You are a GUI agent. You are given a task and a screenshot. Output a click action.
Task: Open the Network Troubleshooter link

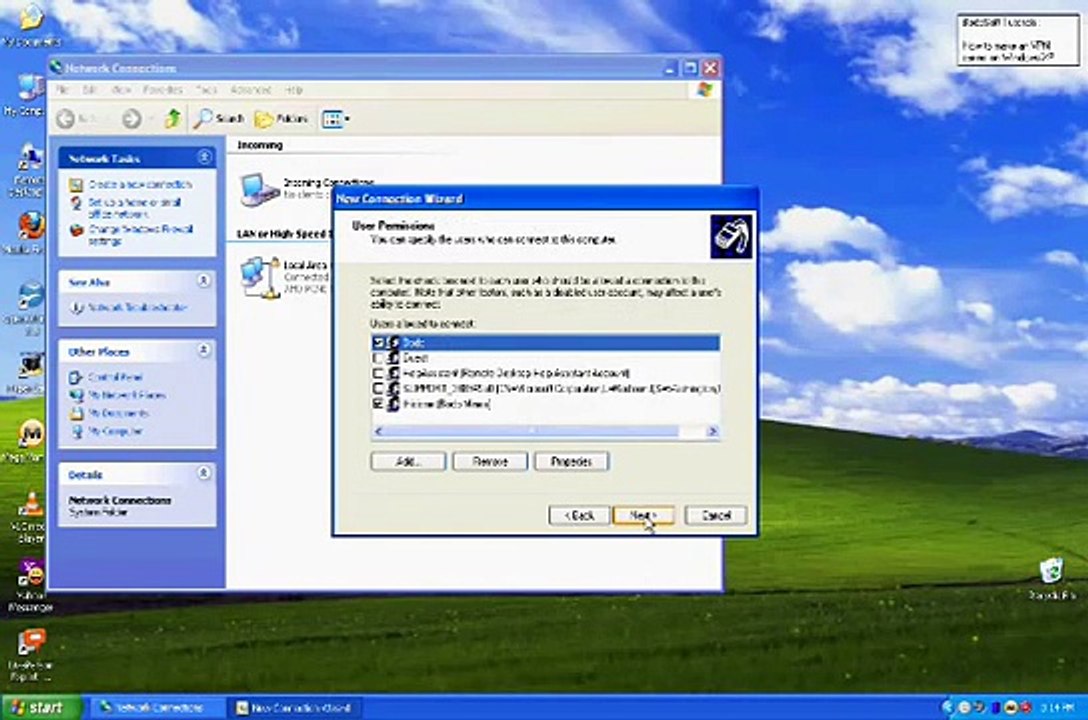pos(137,307)
